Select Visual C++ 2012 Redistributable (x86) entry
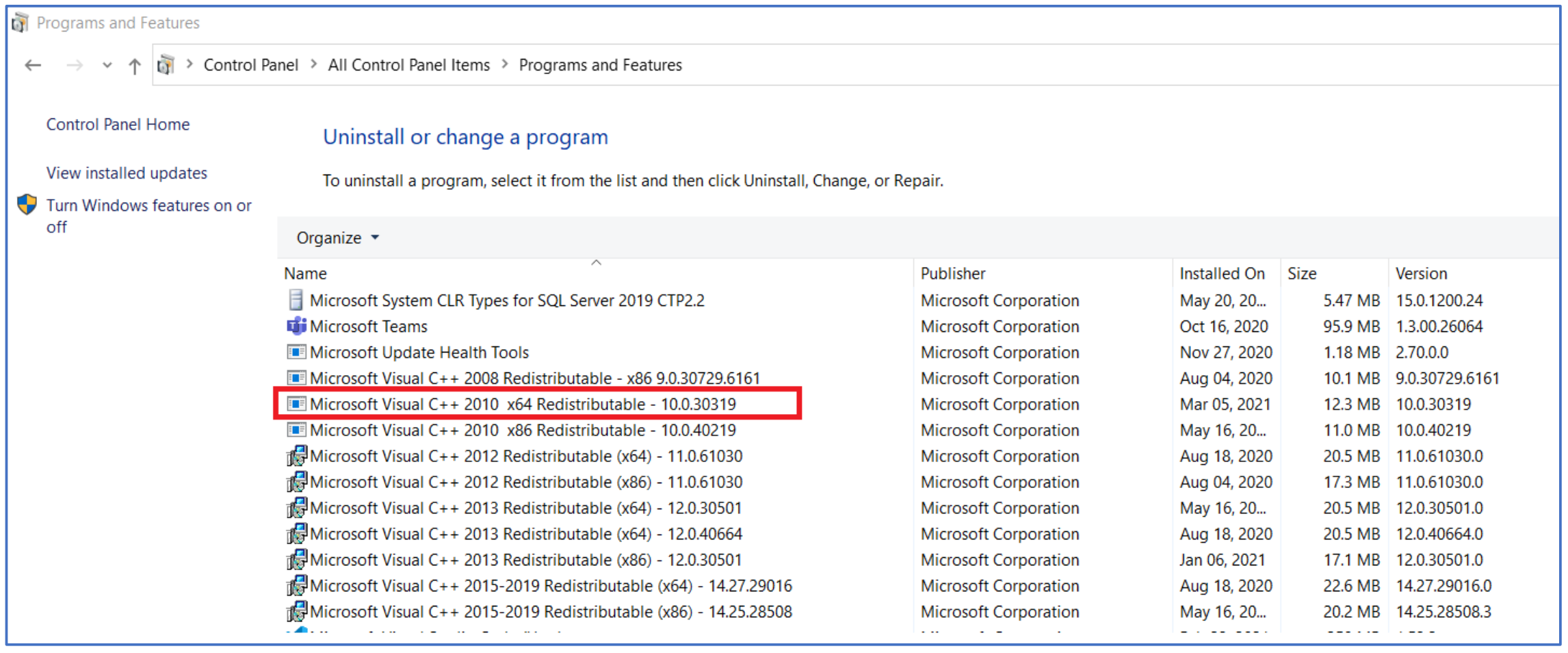 pyautogui.click(x=526, y=483)
